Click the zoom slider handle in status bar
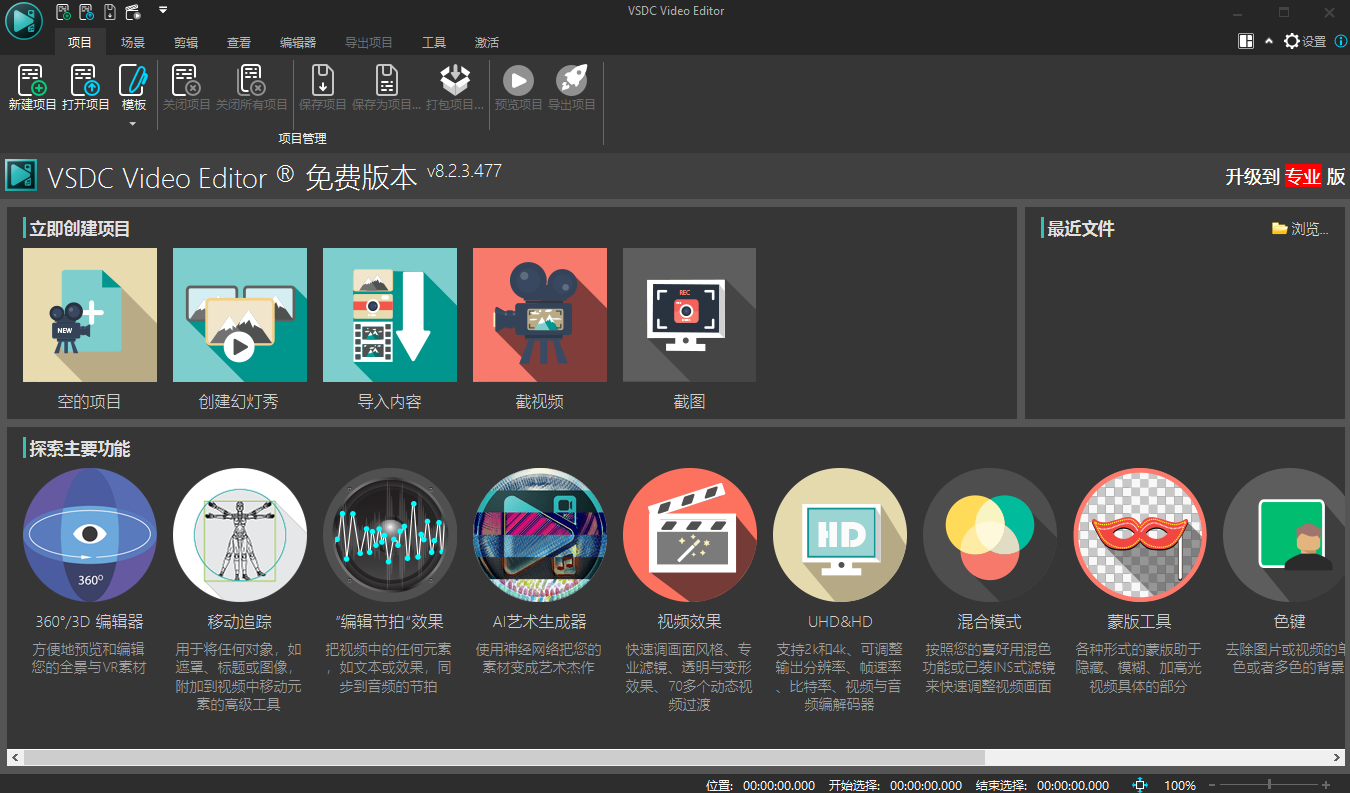 (x=1269, y=785)
